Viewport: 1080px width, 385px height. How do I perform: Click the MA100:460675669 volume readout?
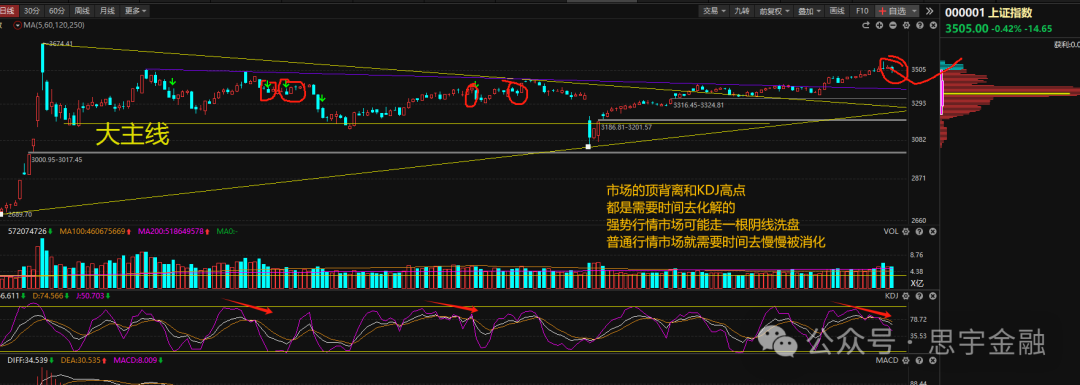[x=92, y=231]
